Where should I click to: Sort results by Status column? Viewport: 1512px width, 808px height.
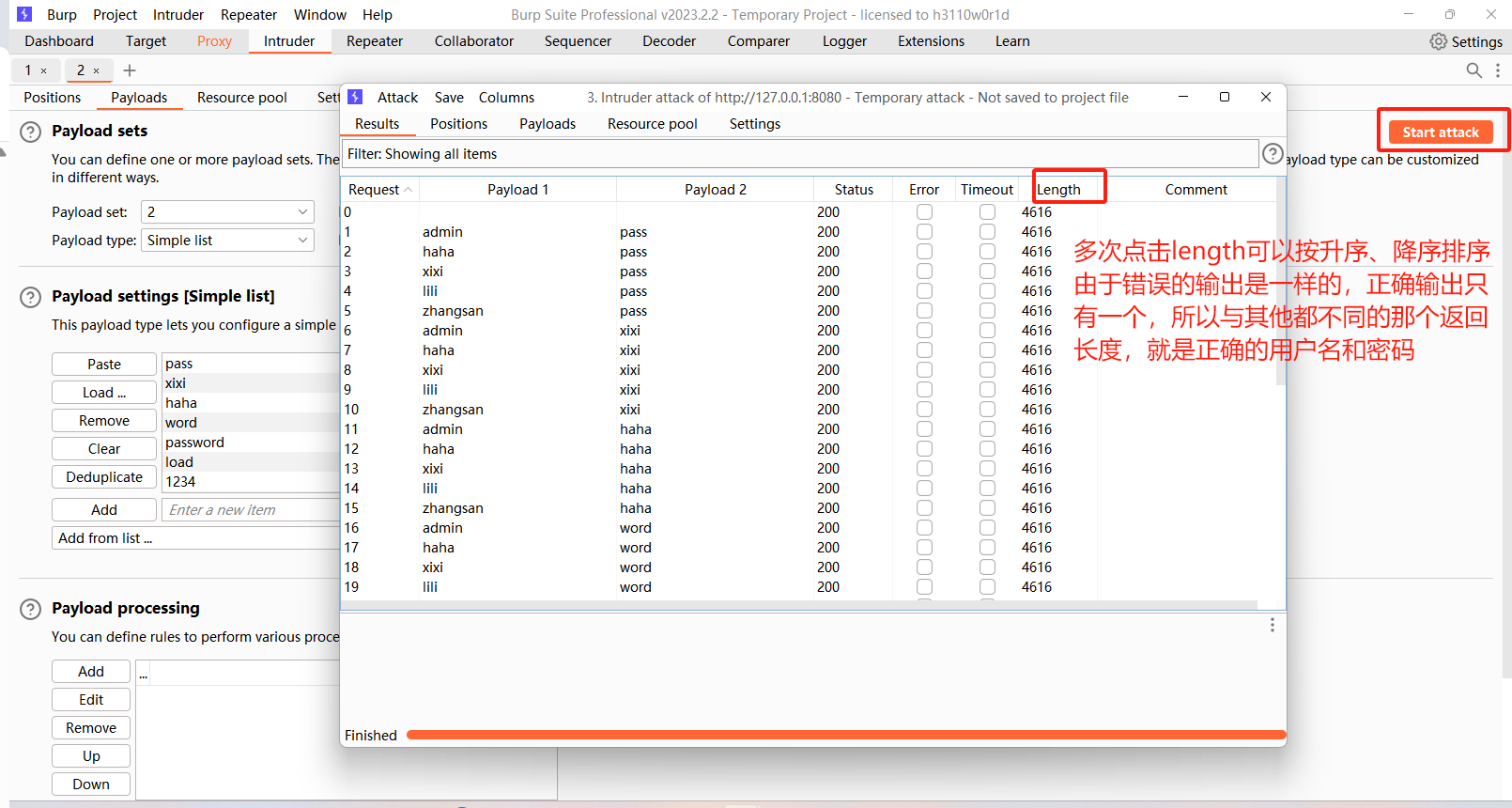pos(854,190)
